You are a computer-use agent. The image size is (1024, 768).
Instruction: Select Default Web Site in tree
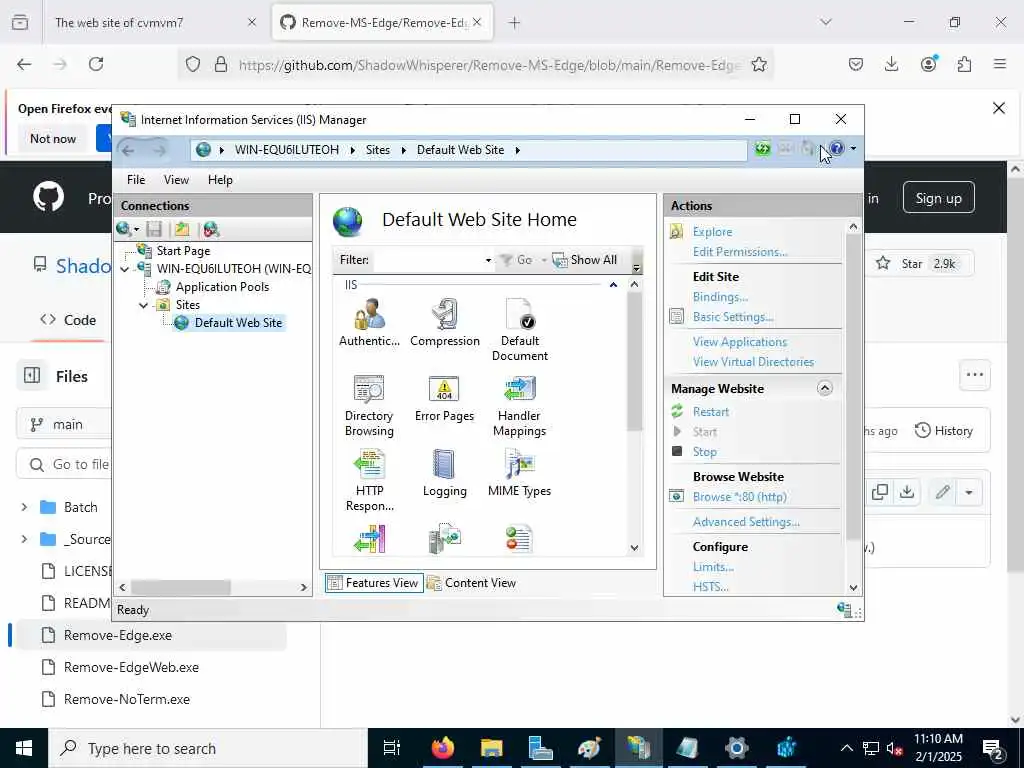point(238,323)
